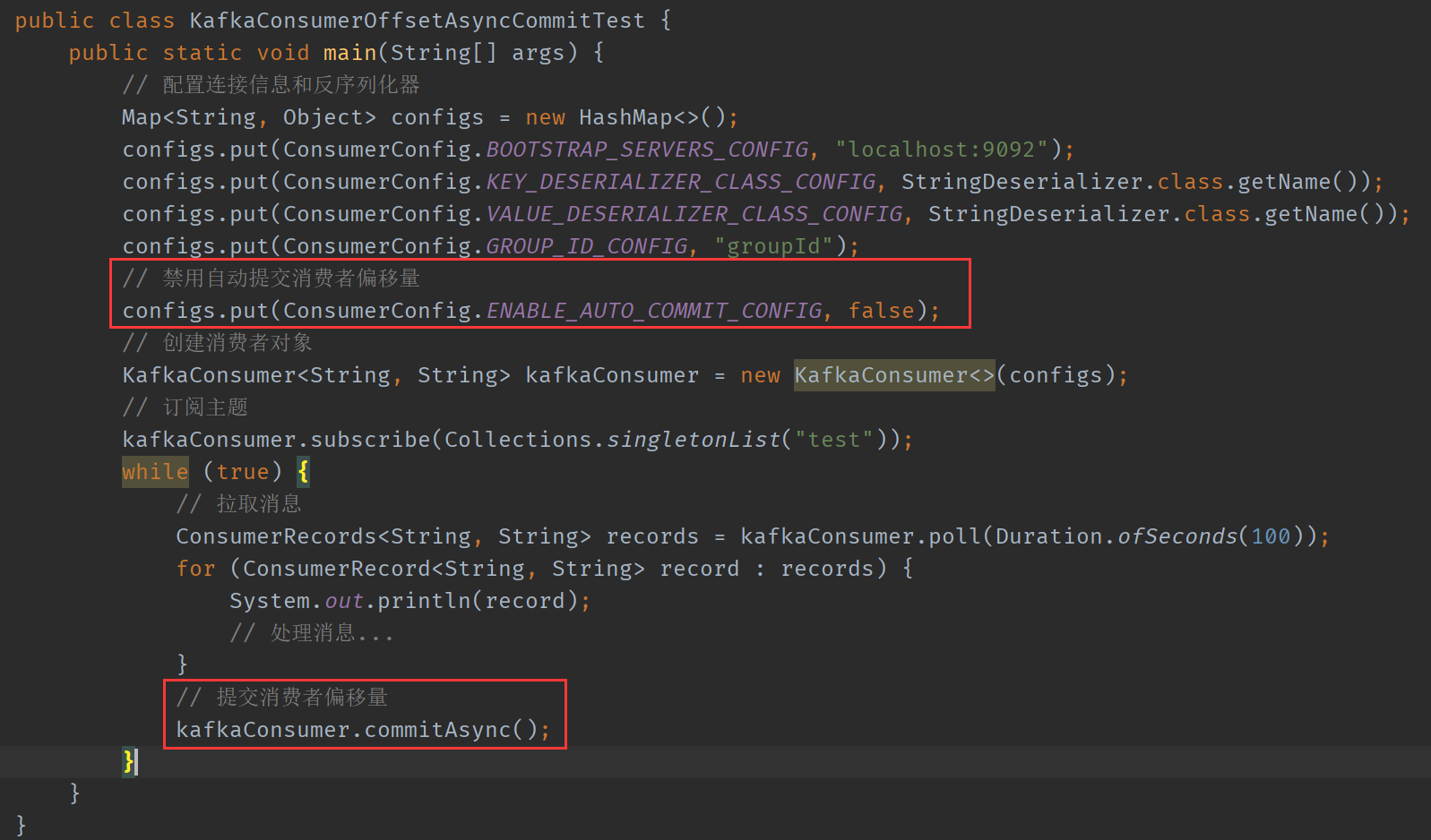Screen dimensions: 1431x840
Task: Select BOOTSTRAP_SERVERS_CONFIG constant
Action: tap(647, 150)
